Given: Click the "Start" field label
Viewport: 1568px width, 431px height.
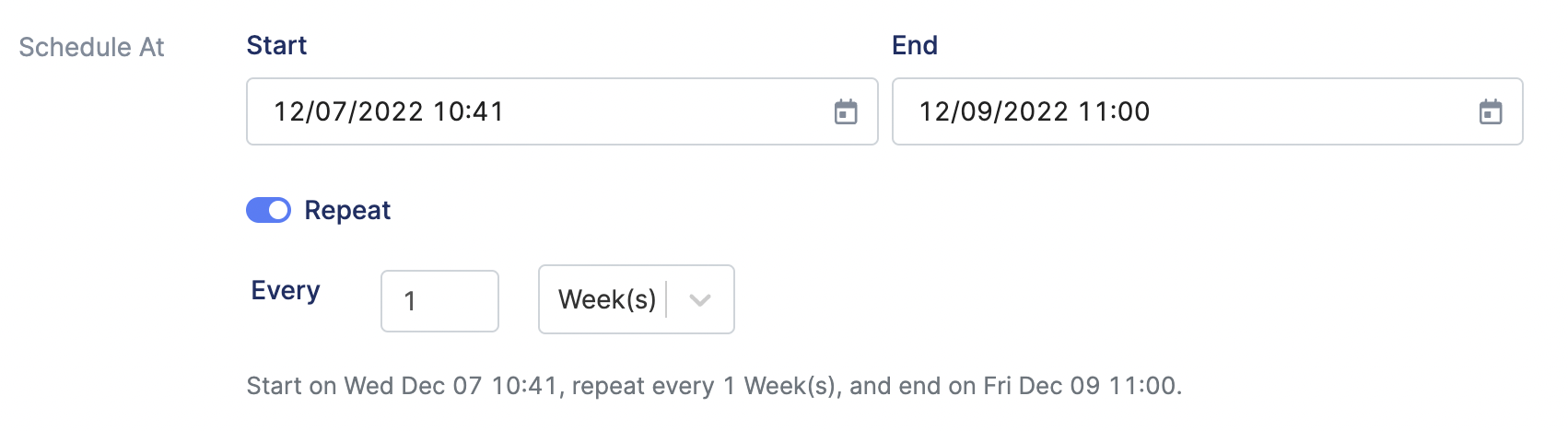Looking at the screenshot, I should 276,45.
